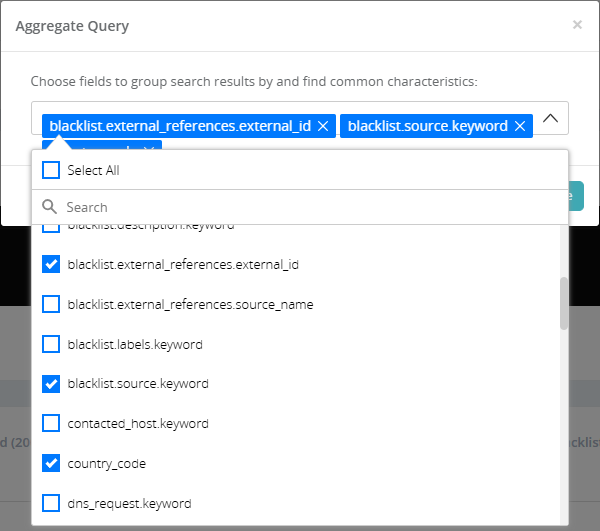
Task: Check the partially visible blacklist.description.keyword option
Action: [51, 228]
